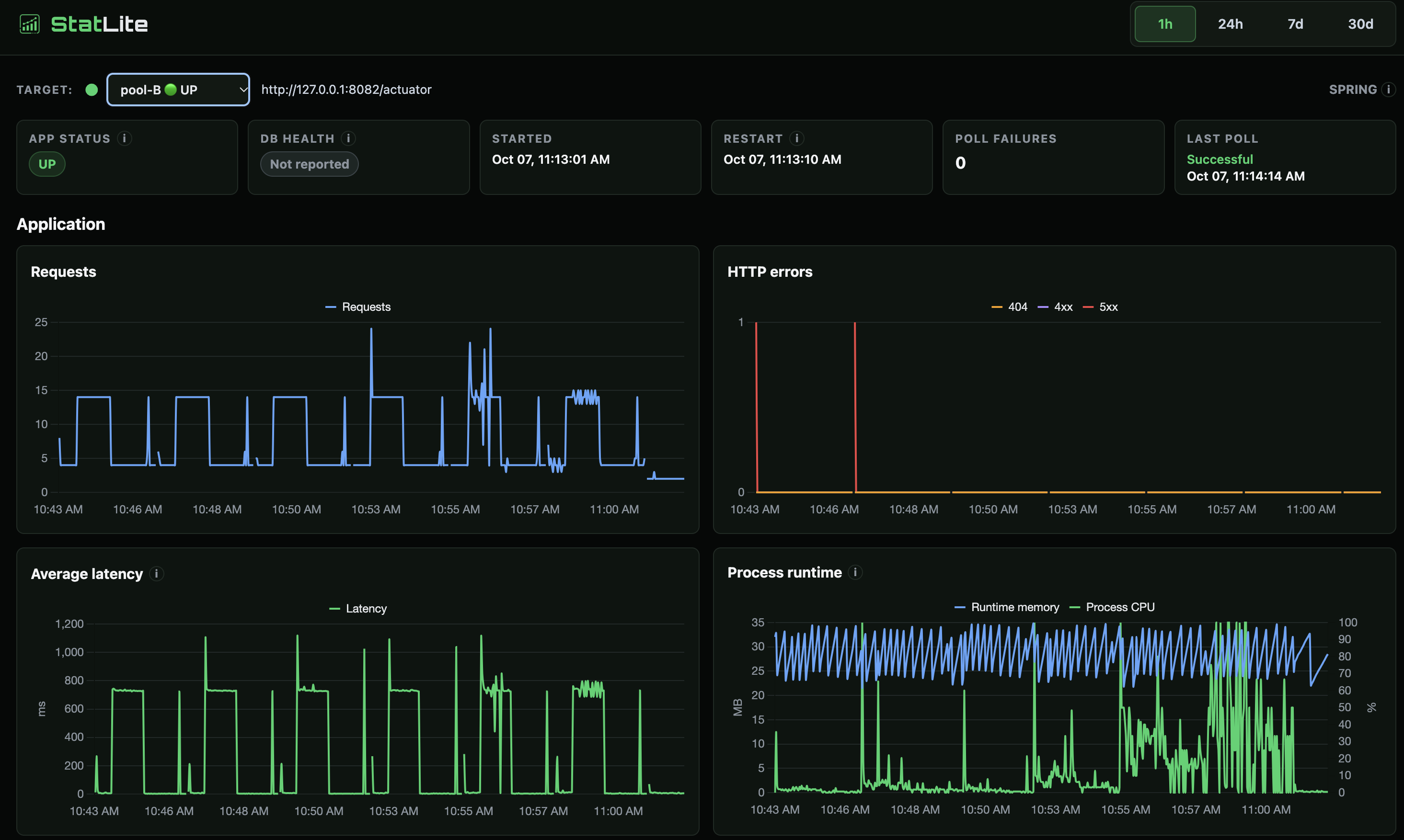This screenshot has height=840, width=1404.
Task: Click the Restart time Oct 07, 11:13:10 AM
Action: tap(782, 159)
